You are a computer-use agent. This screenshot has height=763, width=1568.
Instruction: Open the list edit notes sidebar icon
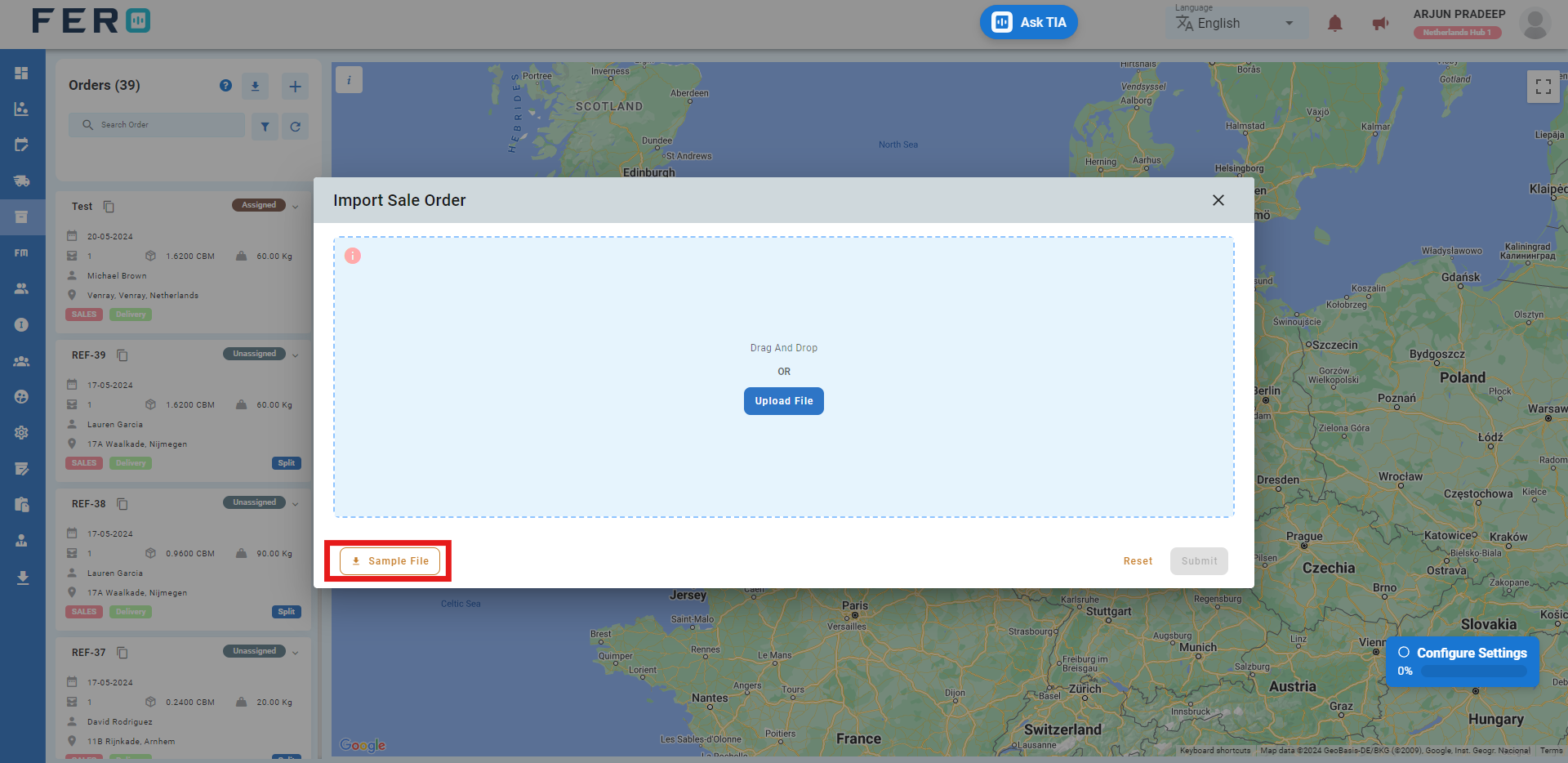(22, 468)
